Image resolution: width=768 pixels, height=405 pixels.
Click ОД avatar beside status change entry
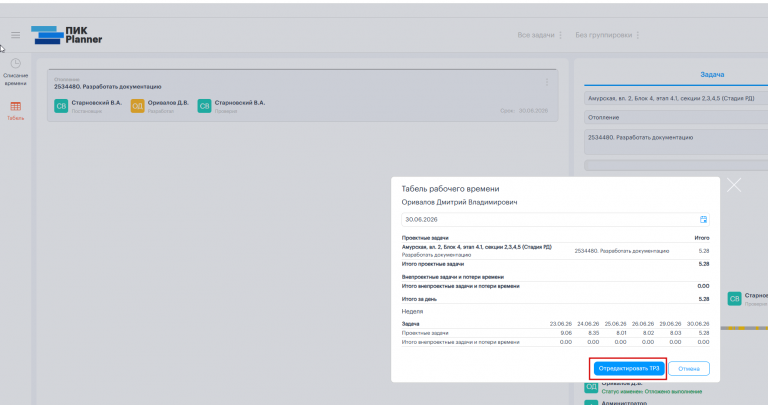(x=591, y=387)
